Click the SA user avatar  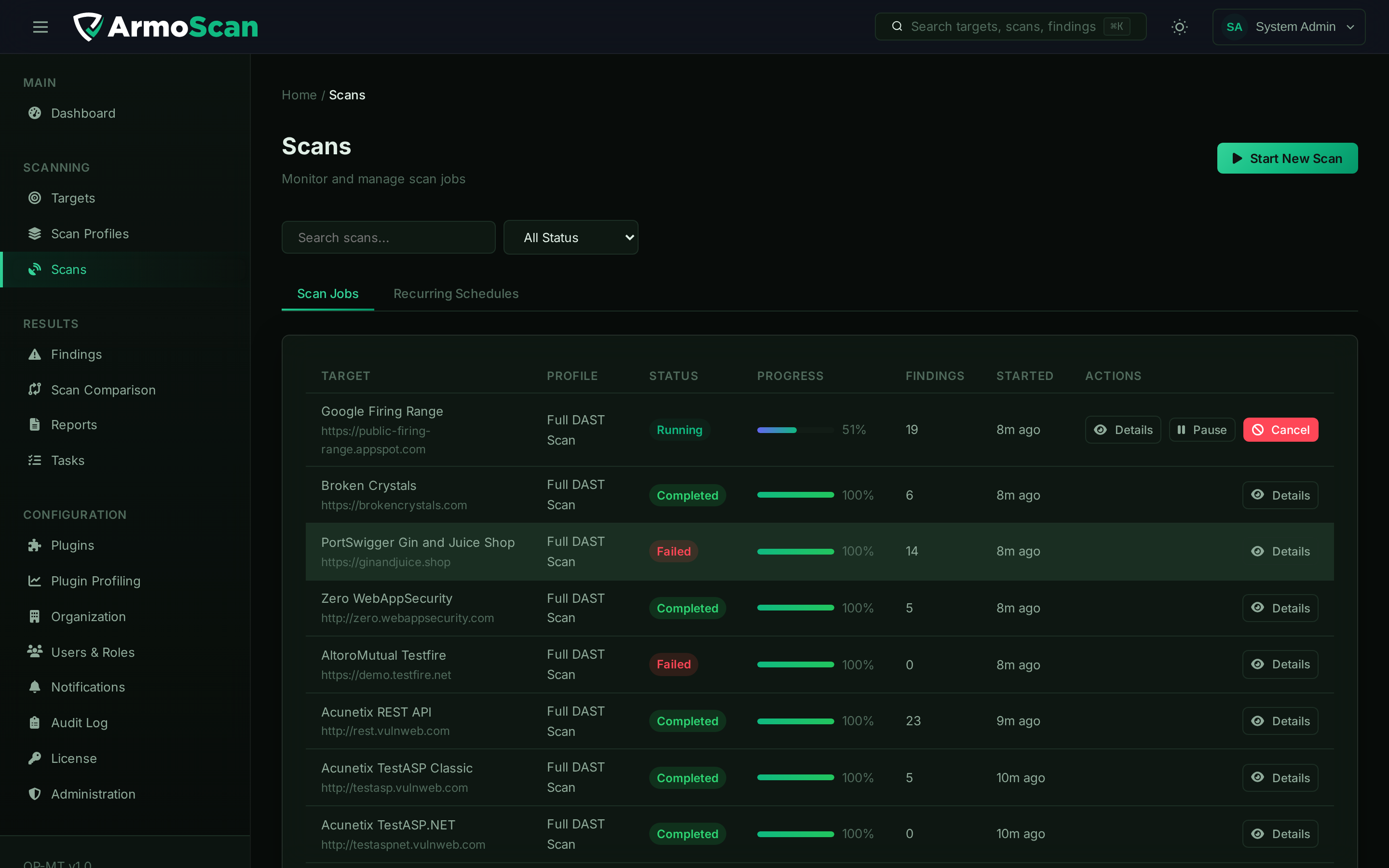click(x=1234, y=27)
